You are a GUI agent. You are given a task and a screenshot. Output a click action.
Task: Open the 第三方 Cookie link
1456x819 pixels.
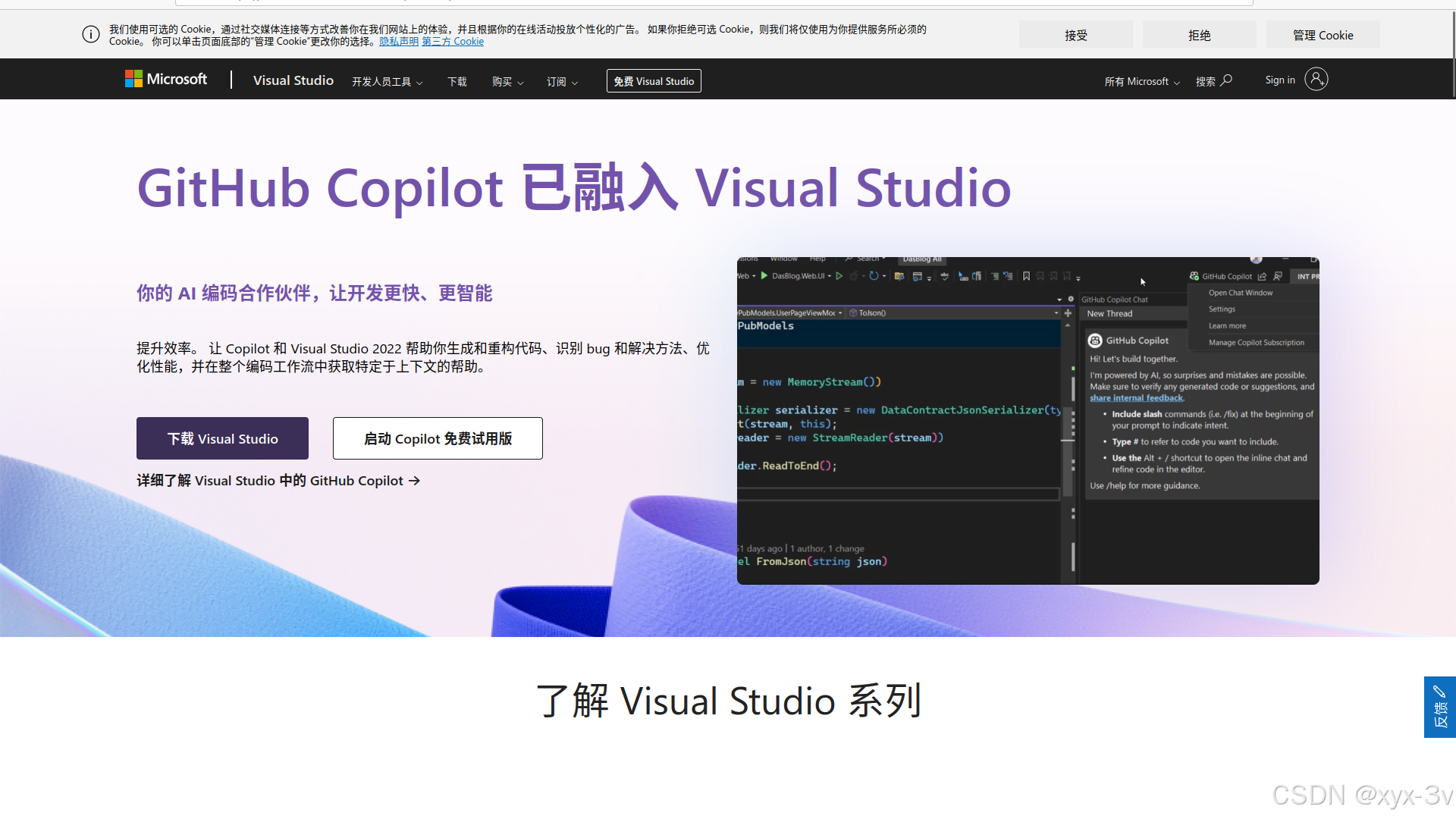(x=453, y=42)
